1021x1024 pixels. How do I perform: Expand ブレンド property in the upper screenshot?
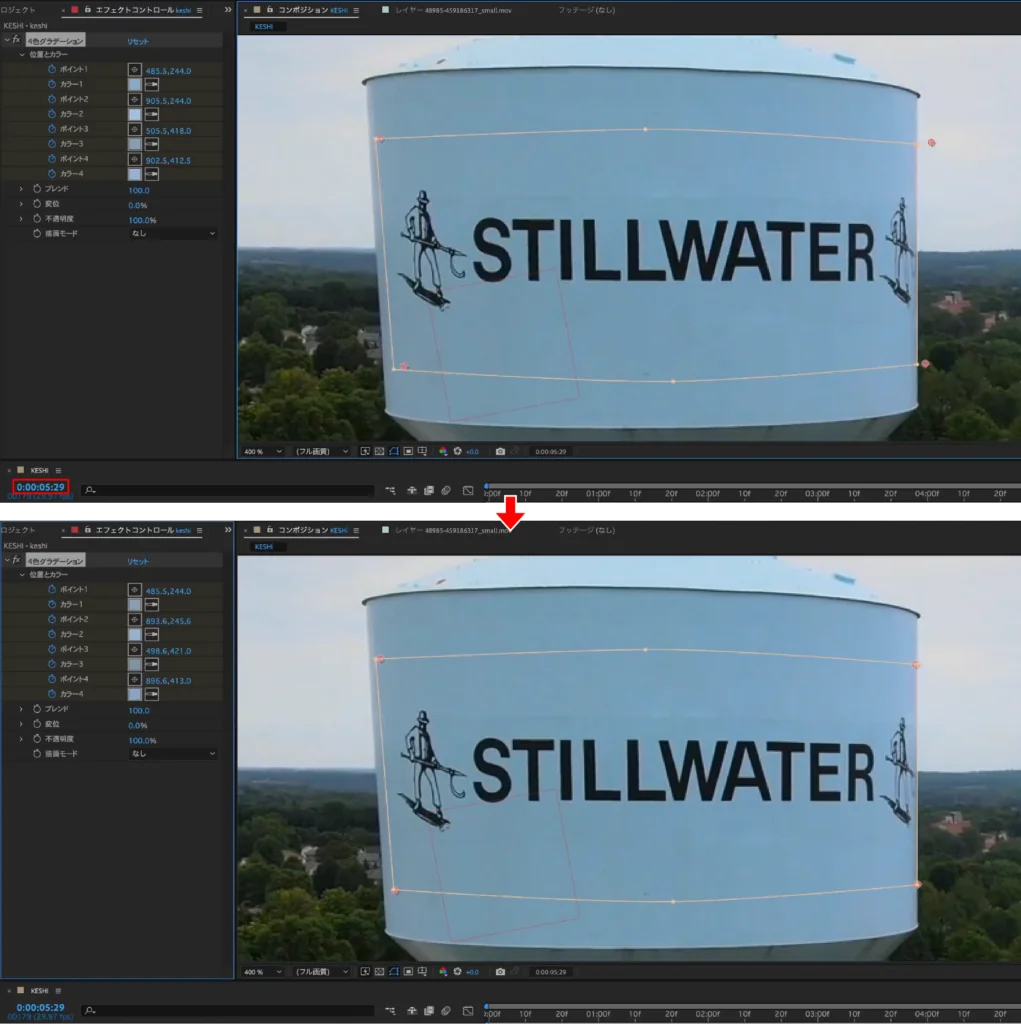point(22,189)
